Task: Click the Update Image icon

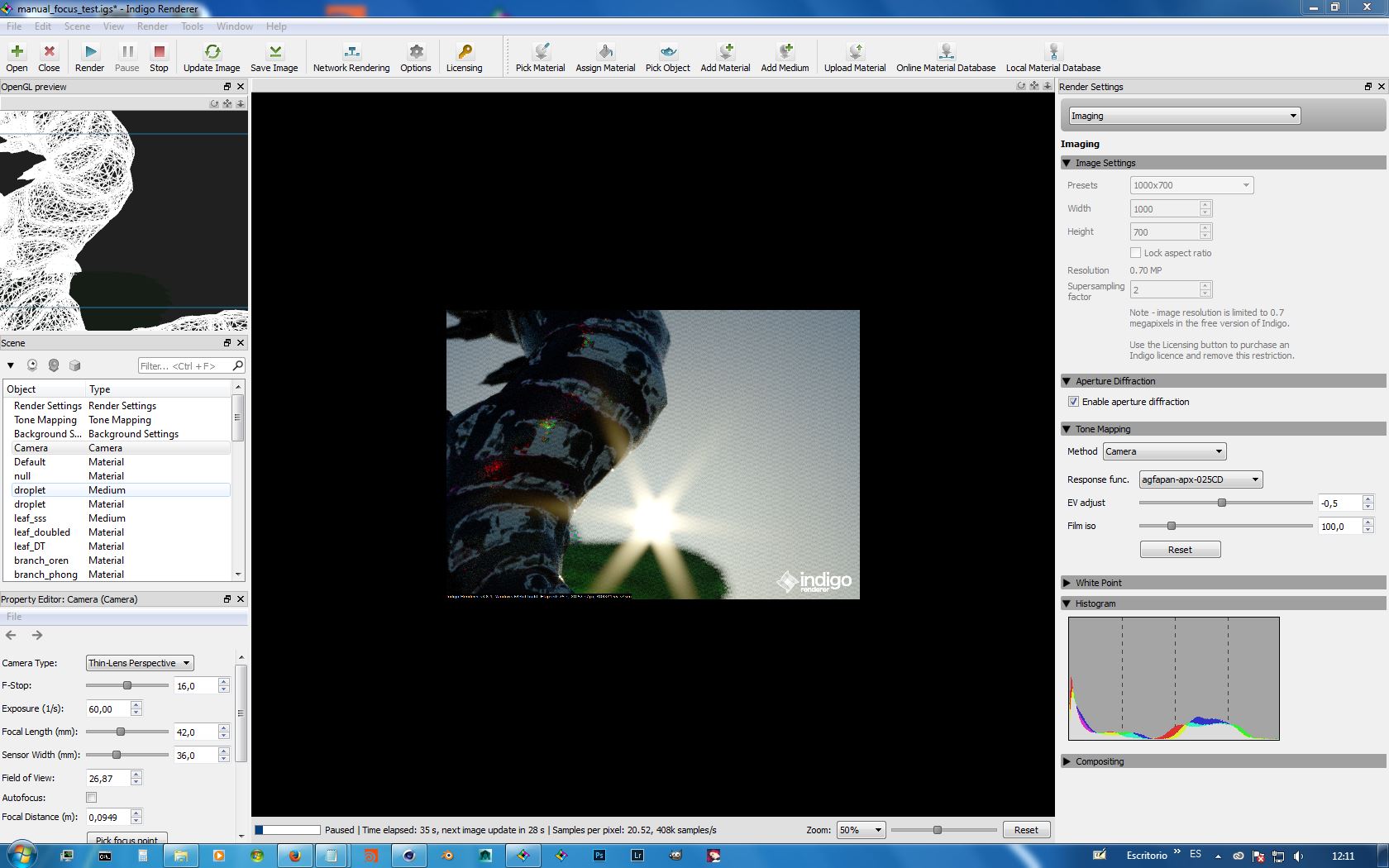Action: (x=212, y=52)
